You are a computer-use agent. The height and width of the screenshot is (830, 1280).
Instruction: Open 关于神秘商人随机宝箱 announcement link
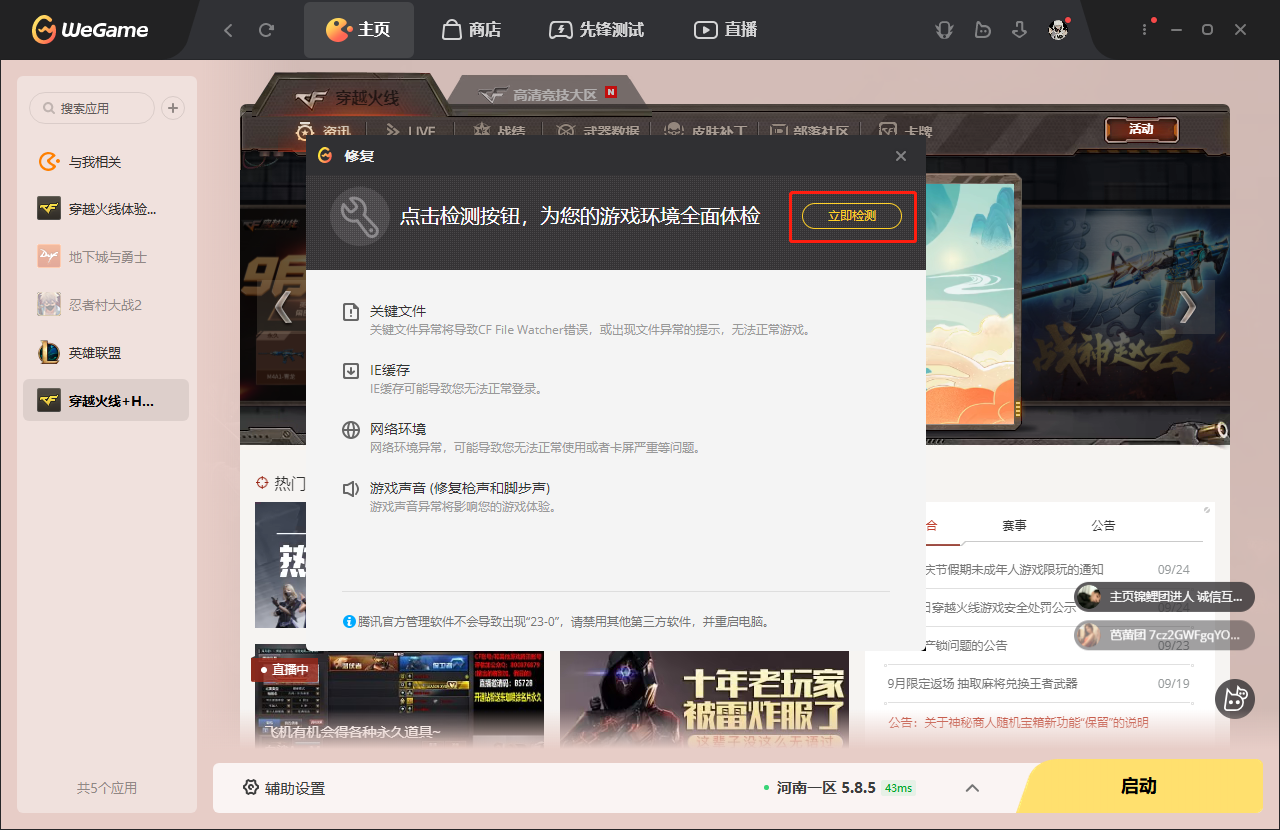point(1018,722)
